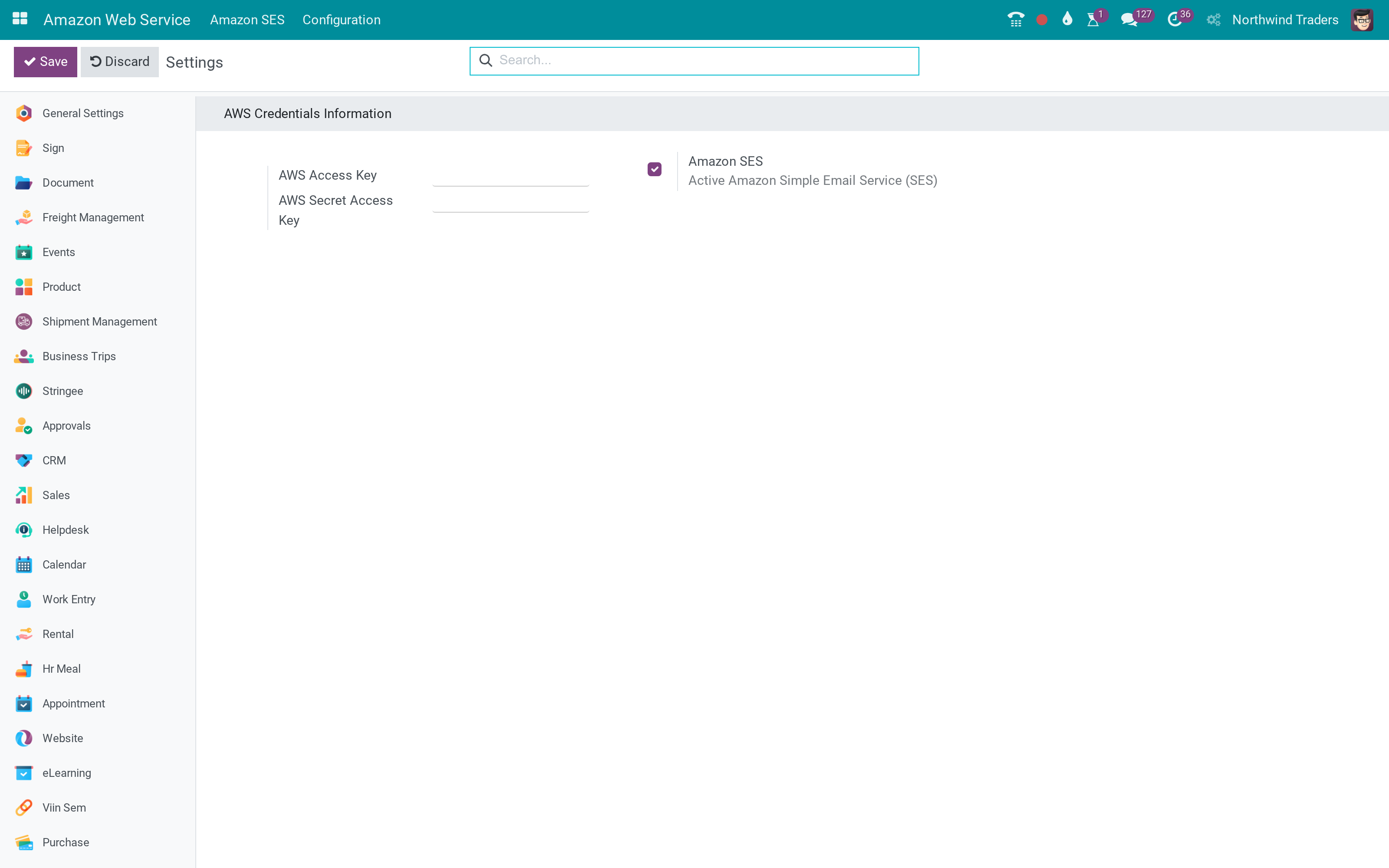1389x868 pixels.
Task: Click the Calendar grid icon
Action: point(23,565)
